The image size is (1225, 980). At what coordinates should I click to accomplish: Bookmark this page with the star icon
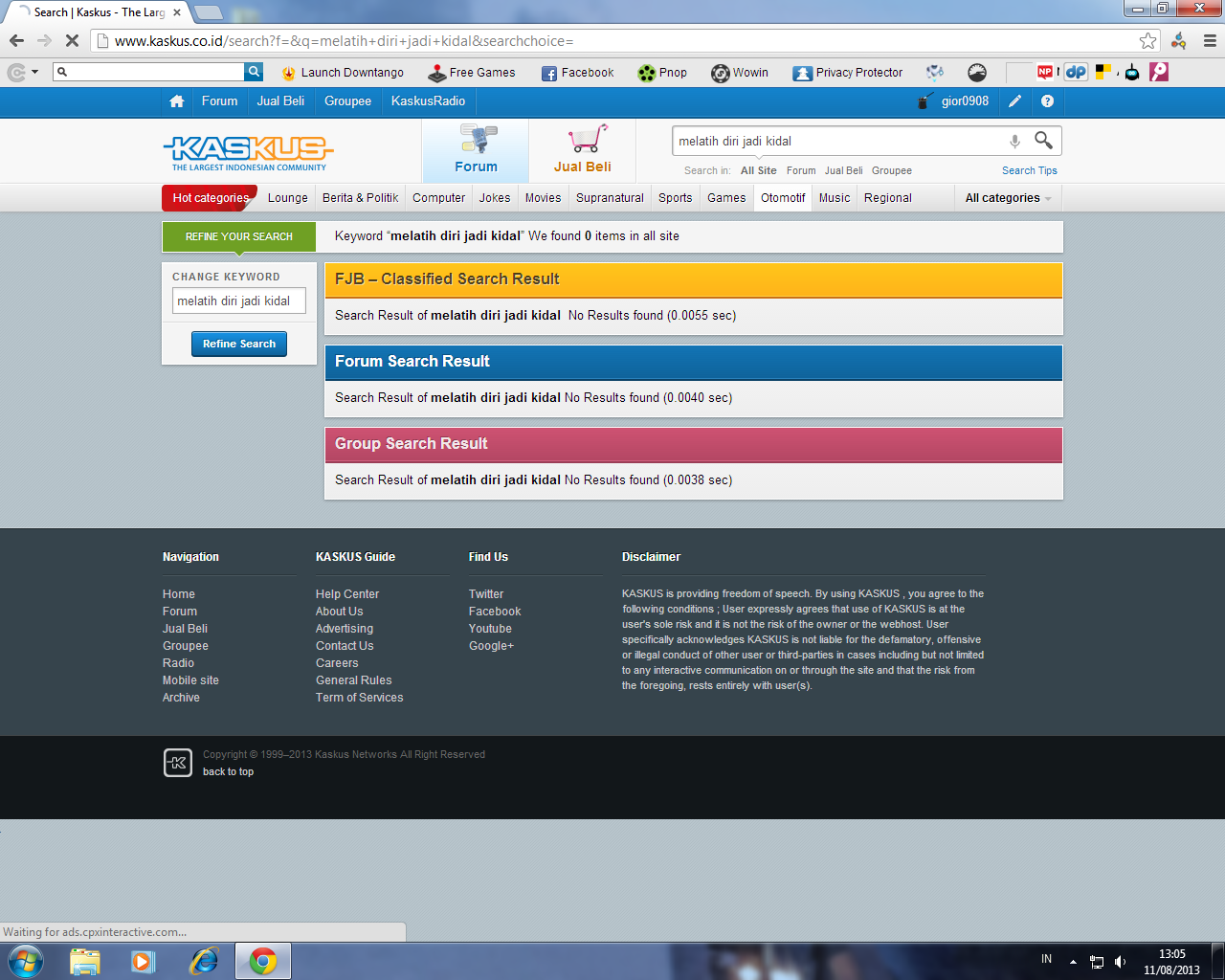pos(1147,41)
